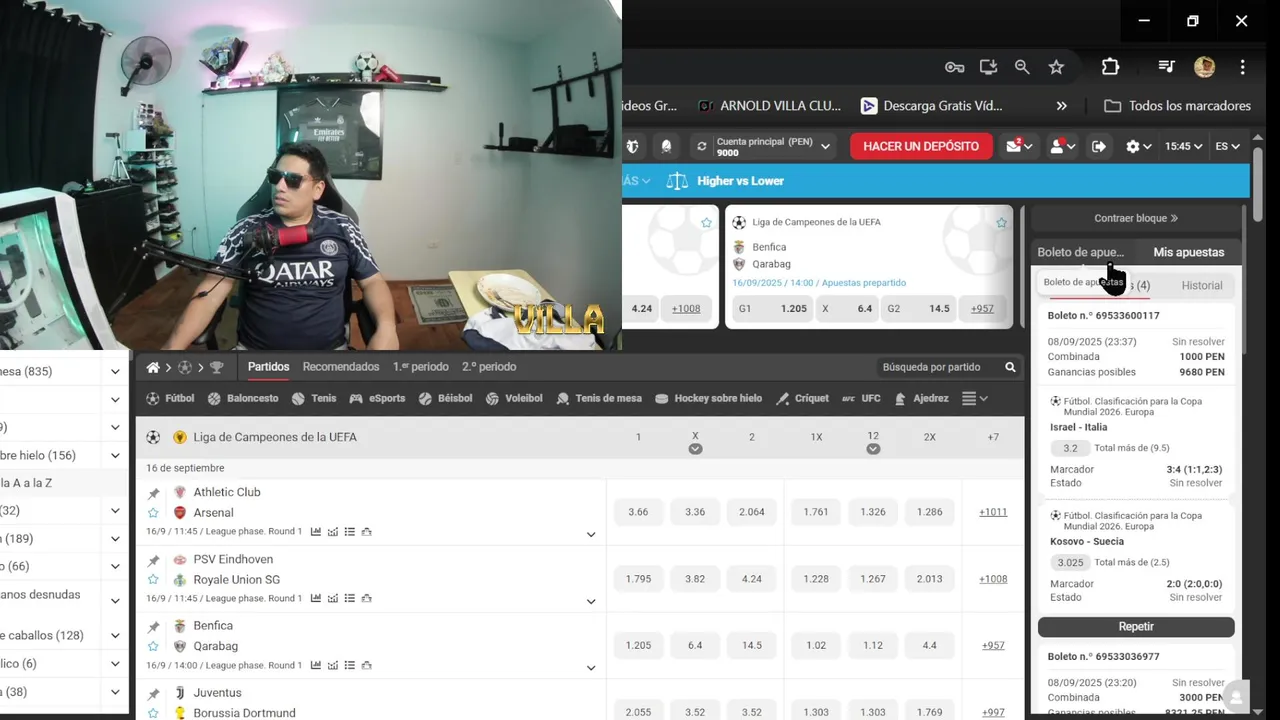This screenshot has width=1280, height=720.
Task: Click the install app icon in address bar
Action: click(x=988, y=67)
